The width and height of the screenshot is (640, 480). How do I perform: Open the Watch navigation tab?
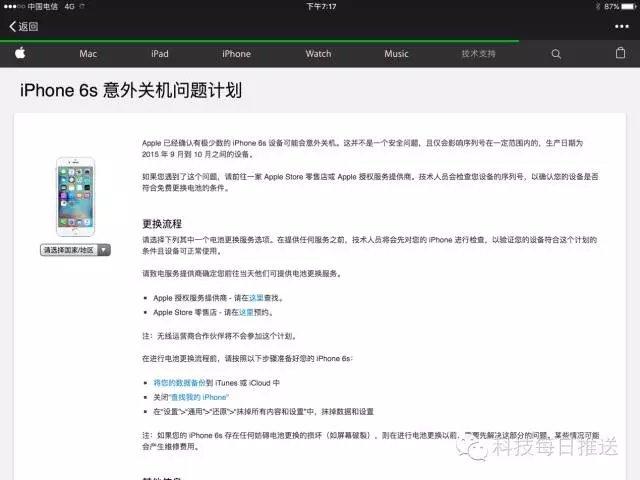coord(318,54)
